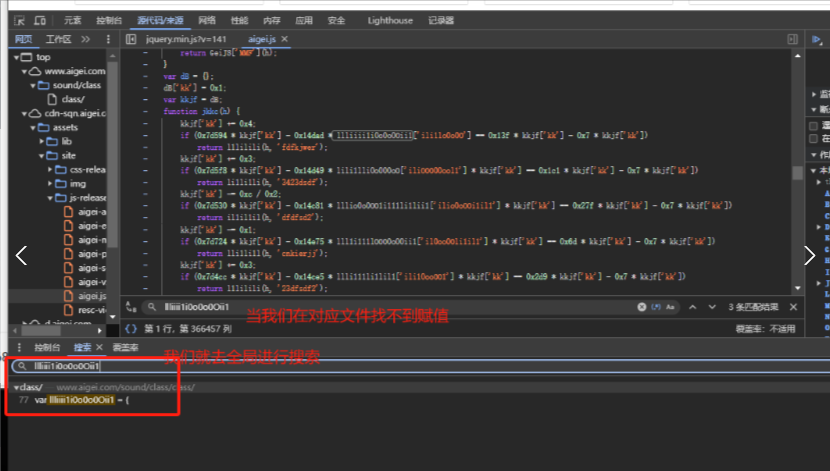Click the code editor vertical scrollbar thumb
Image resolution: width=830 pixels, height=471 pixels.
click(798, 173)
